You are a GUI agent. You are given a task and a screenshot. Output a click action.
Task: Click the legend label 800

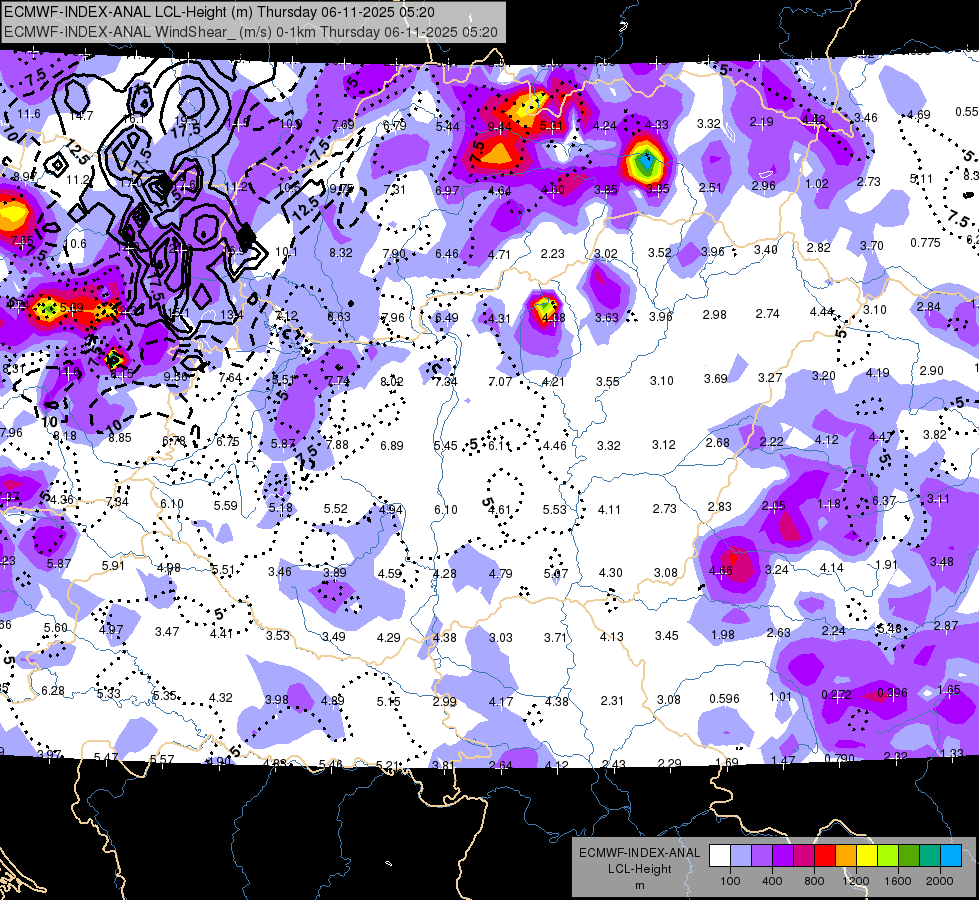pyautogui.click(x=814, y=881)
